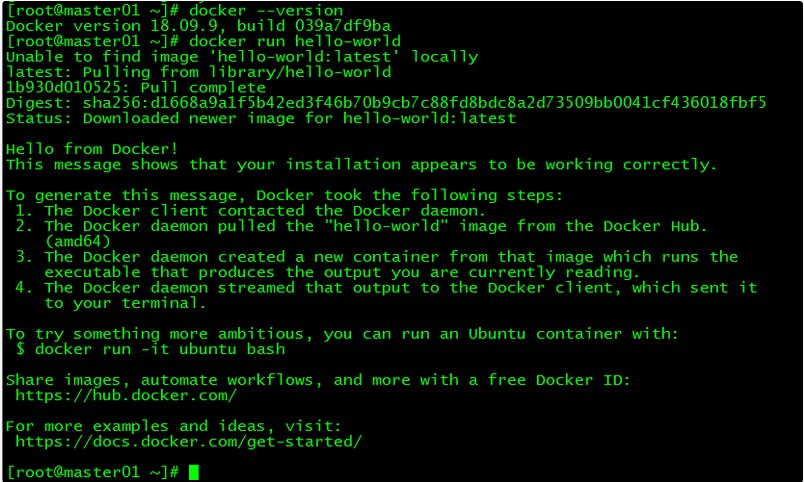
Task: Click the green terminal cursor block
Action: click(193, 472)
